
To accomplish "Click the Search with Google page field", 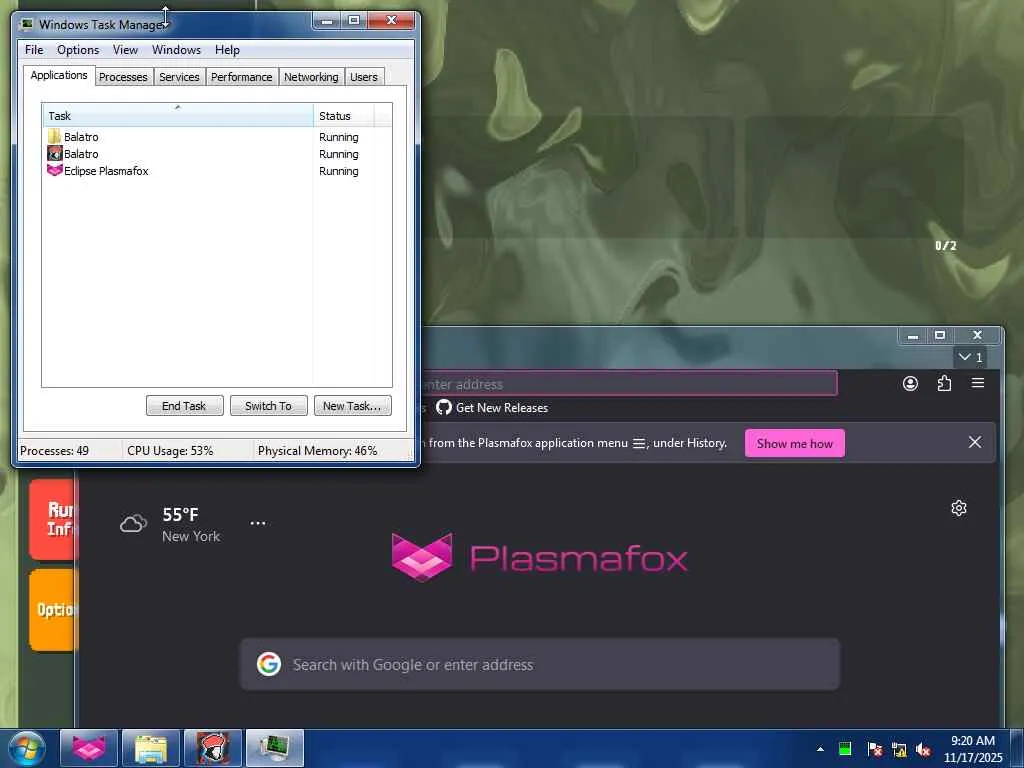I will pyautogui.click(x=539, y=664).
